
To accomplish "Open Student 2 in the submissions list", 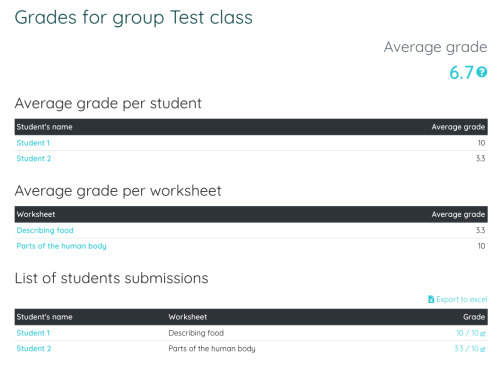I will pyautogui.click(x=34, y=349).
